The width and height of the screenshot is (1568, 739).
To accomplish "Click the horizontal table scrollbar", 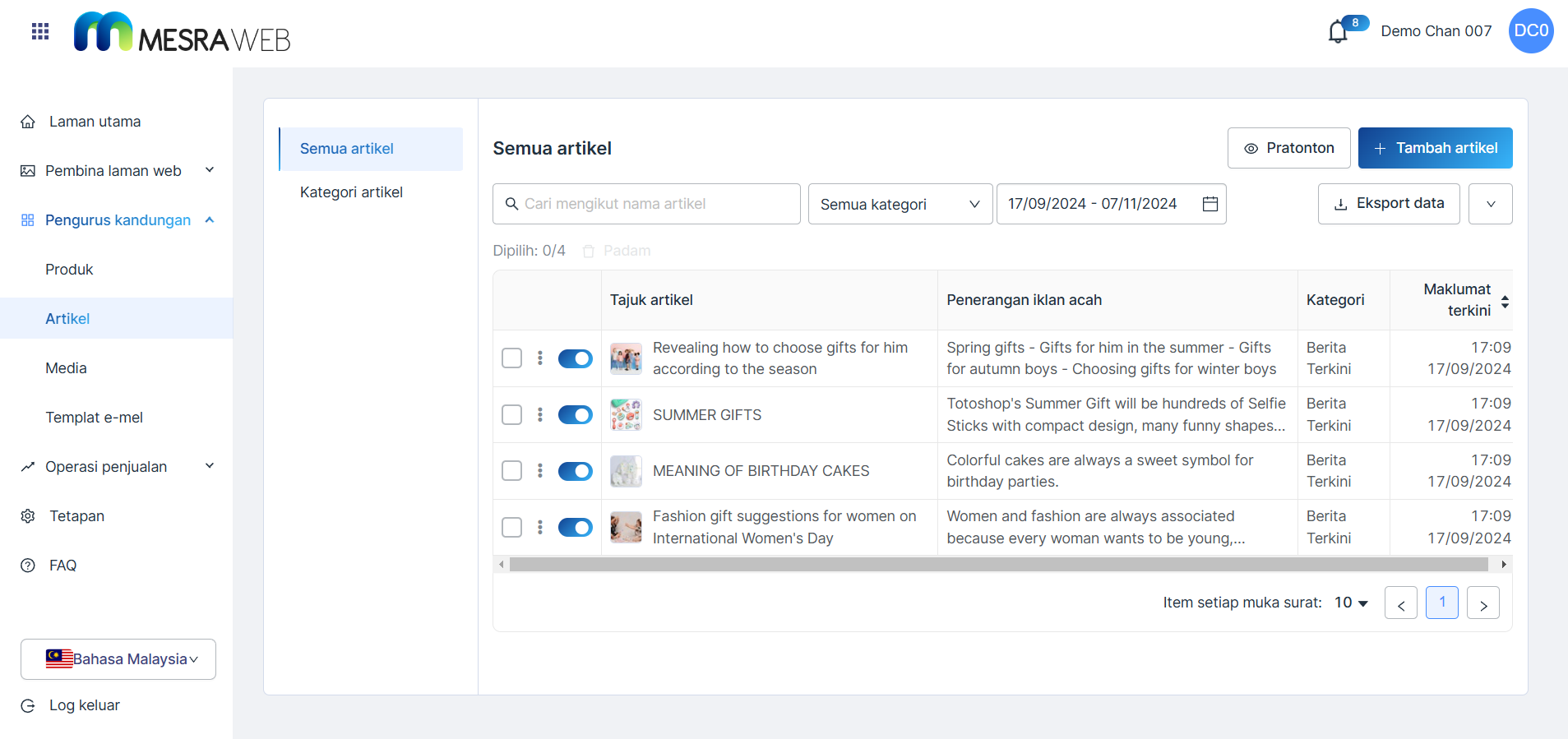I will tap(997, 565).
